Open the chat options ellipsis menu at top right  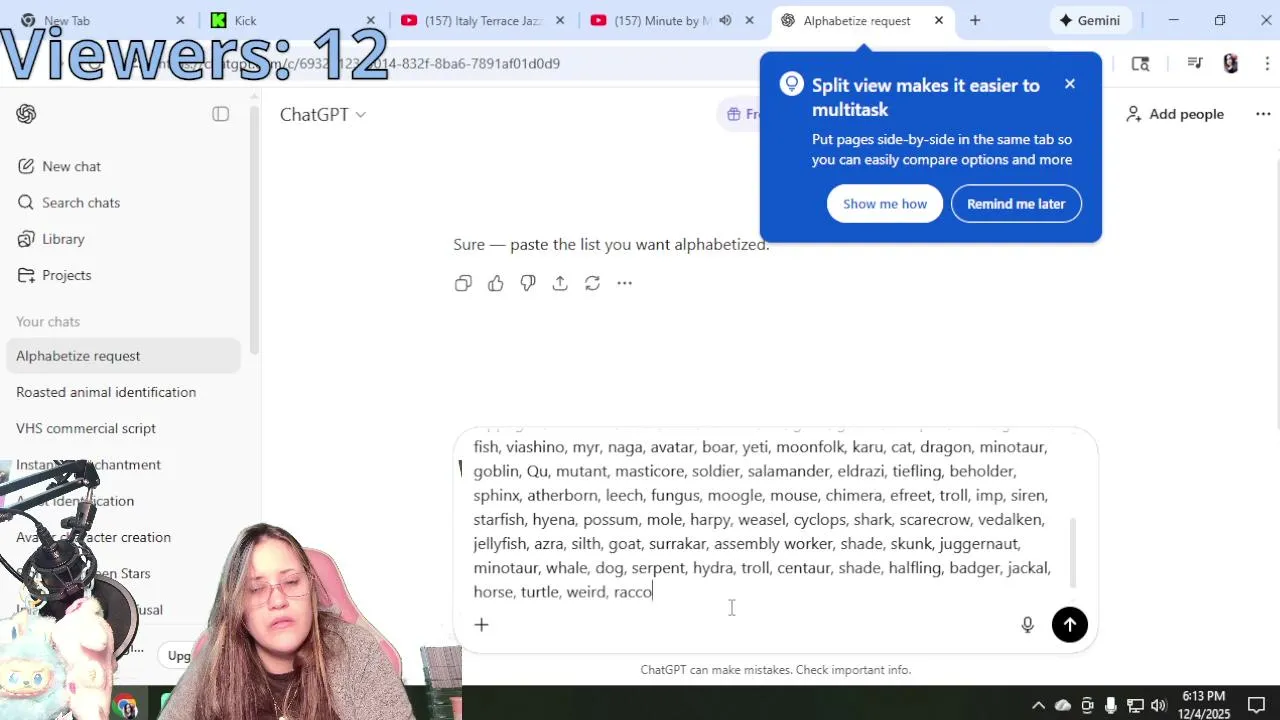pyautogui.click(x=1263, y=114)
